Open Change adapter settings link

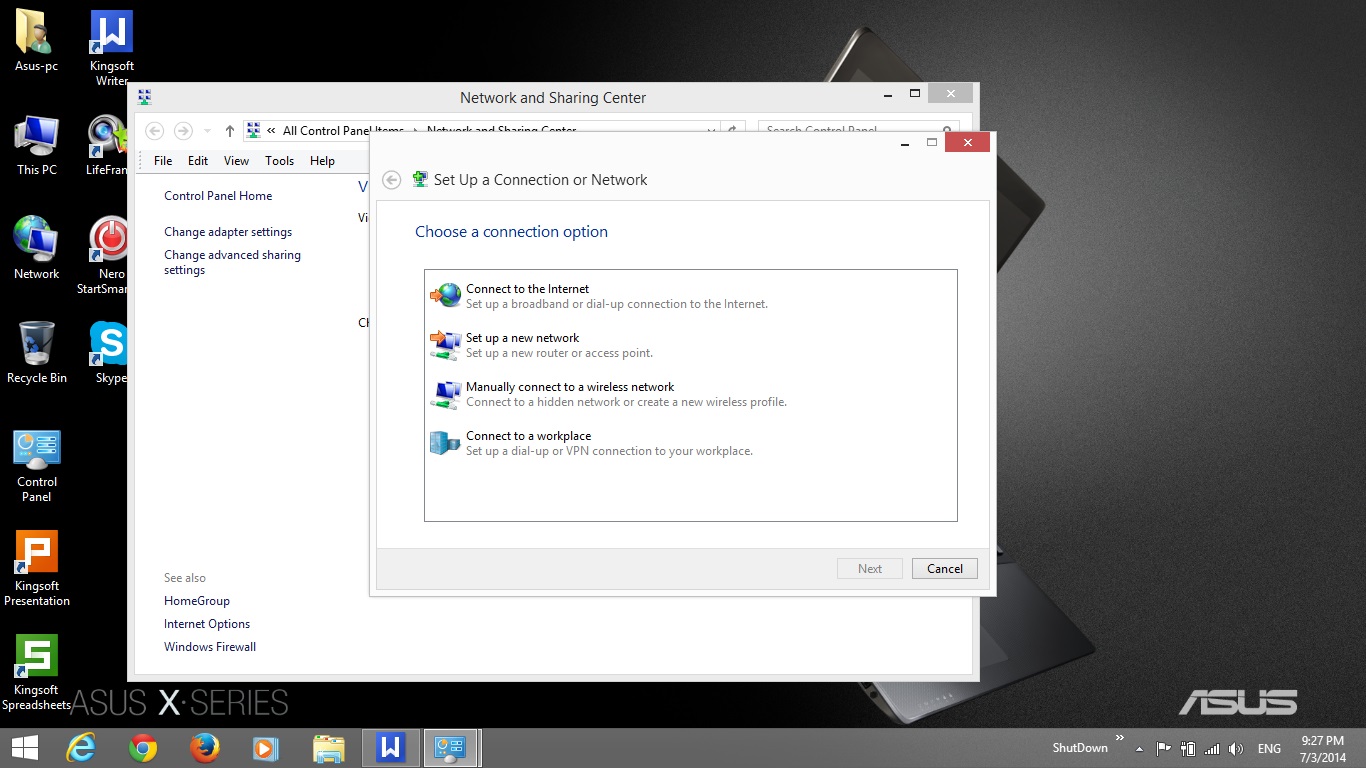228,232
